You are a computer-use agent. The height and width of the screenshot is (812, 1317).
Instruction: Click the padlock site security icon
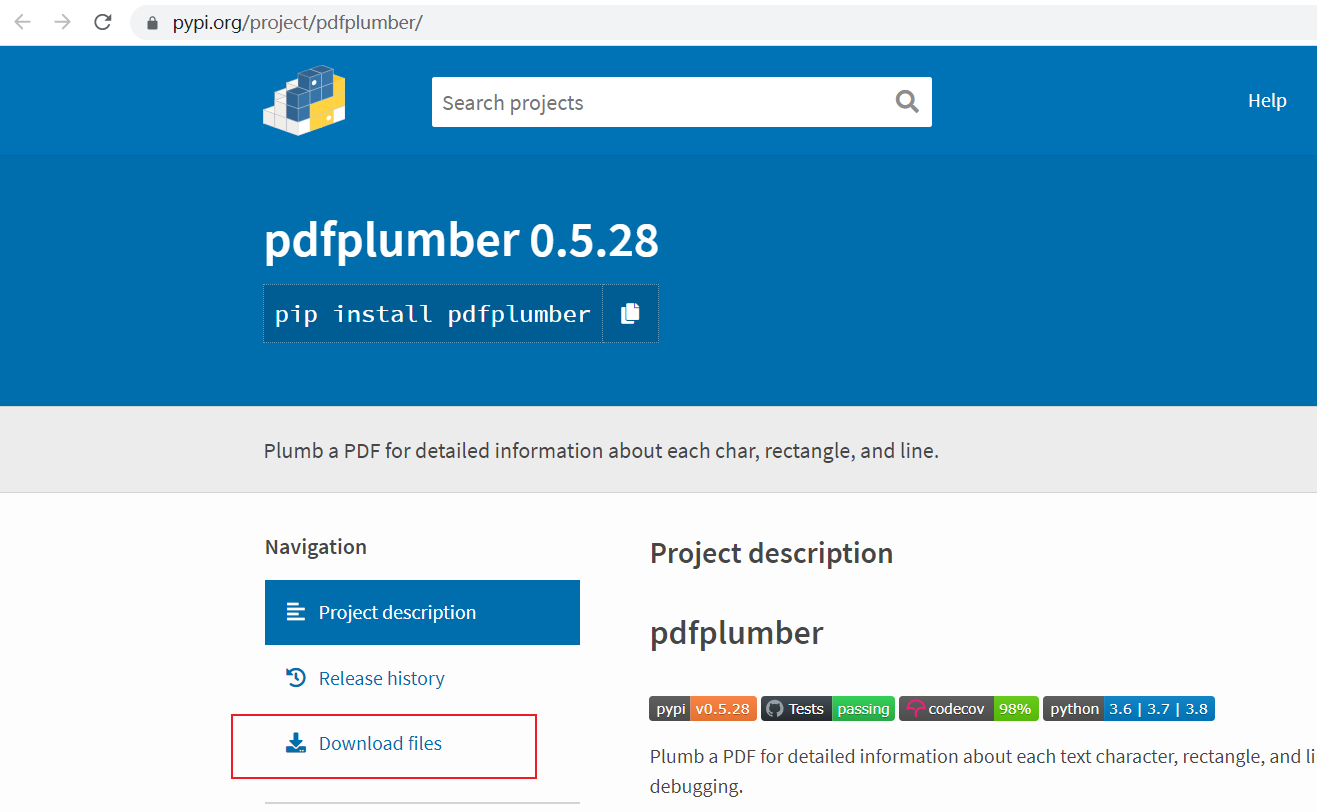coord(153,23)
